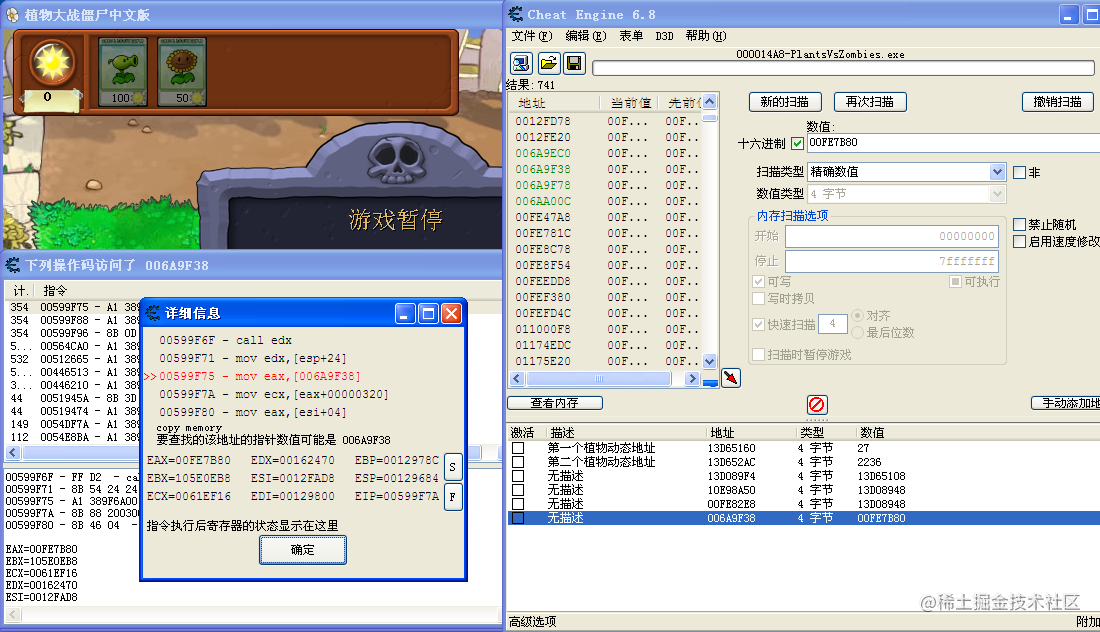Screen dimensions: 1100x632
Task: Click the red no-entry delete icon
Action: 817,405
